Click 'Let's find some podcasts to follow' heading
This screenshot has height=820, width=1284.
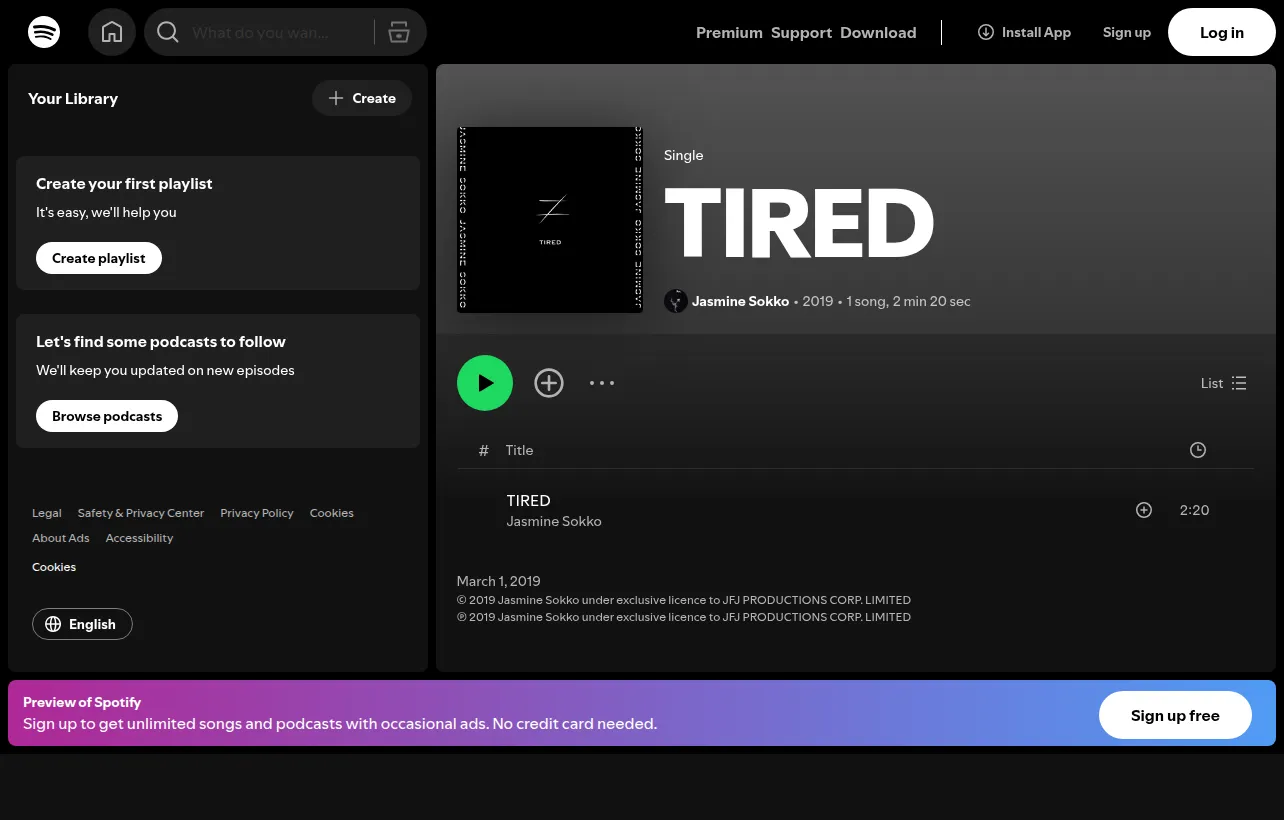(x=161, y=342)
